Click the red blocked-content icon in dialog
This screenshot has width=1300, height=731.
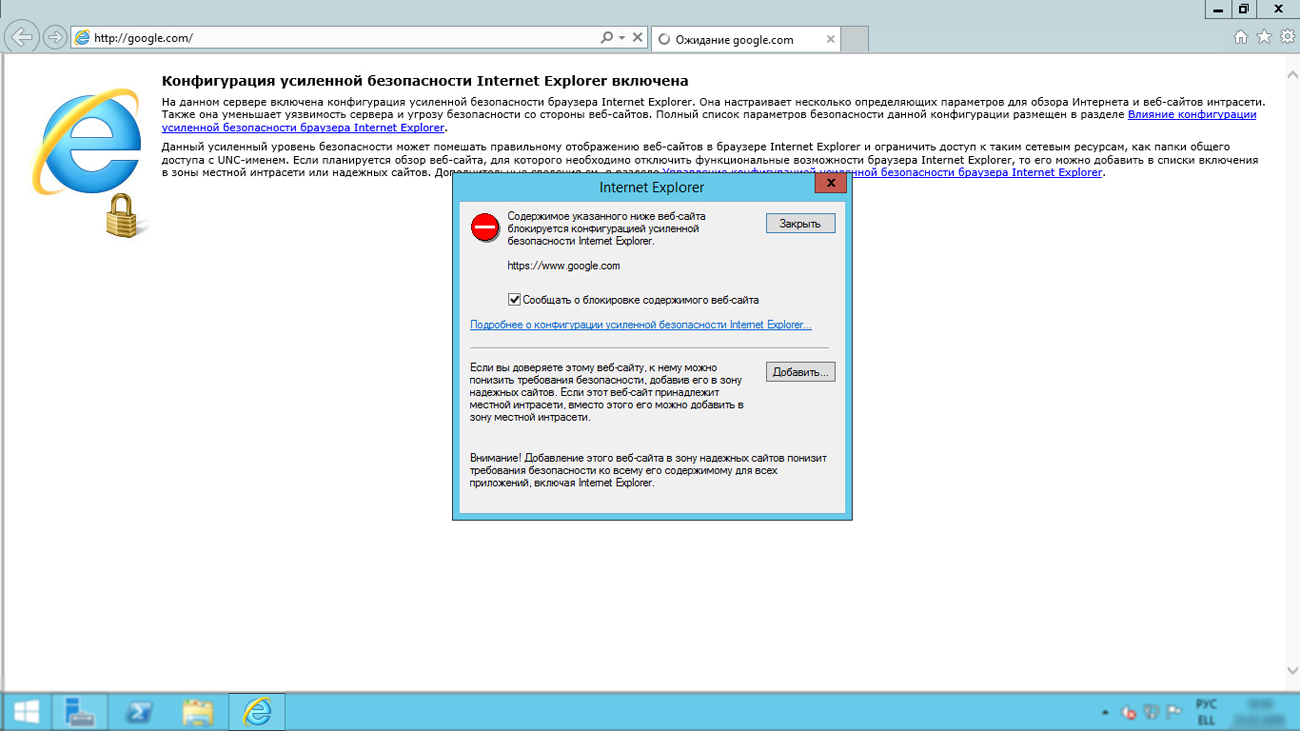click(485, 227)
